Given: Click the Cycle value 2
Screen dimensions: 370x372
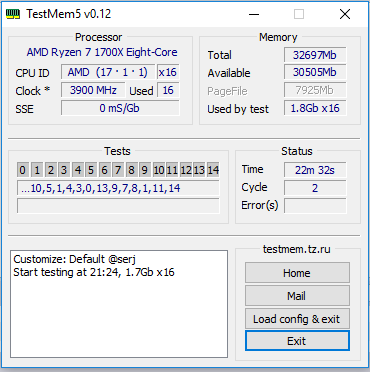Looking at the screenshot, I should [315, 188].
